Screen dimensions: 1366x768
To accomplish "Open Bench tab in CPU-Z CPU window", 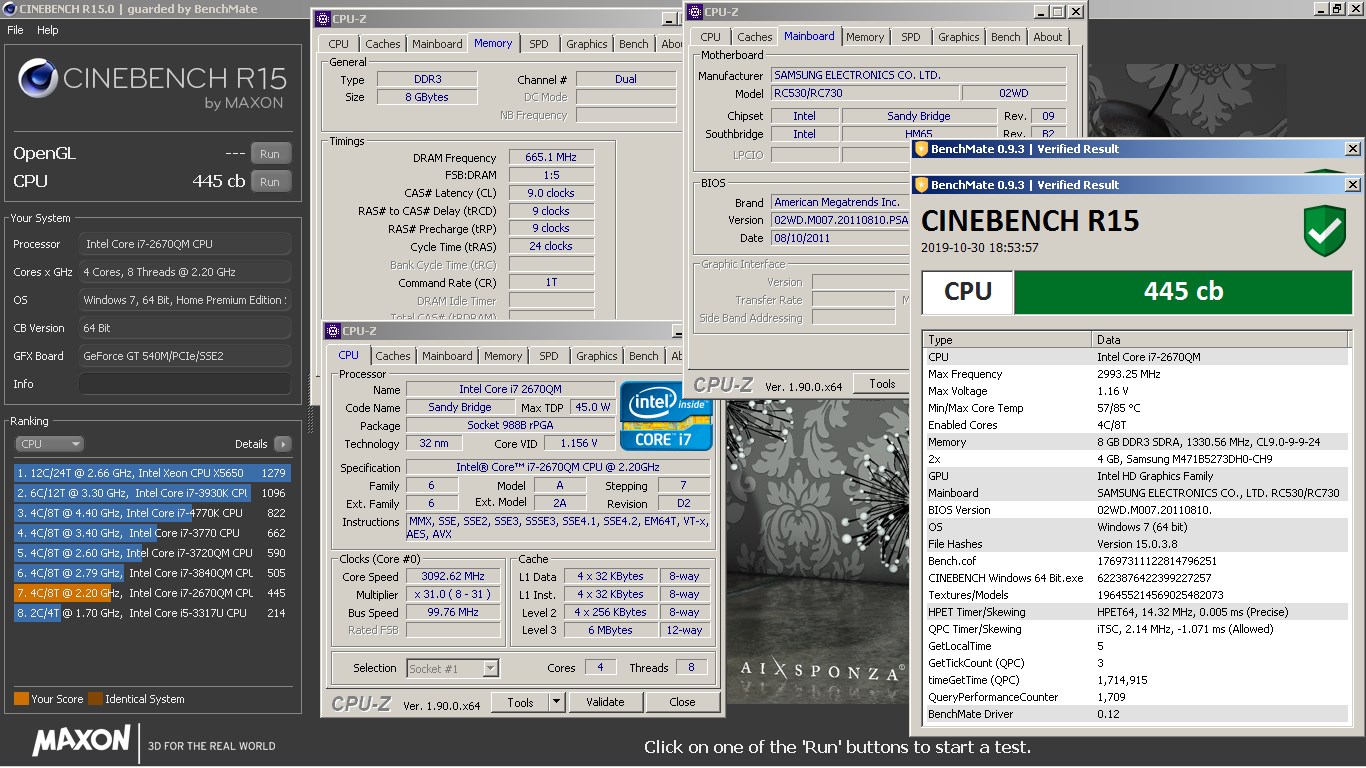I will [644, 356].
